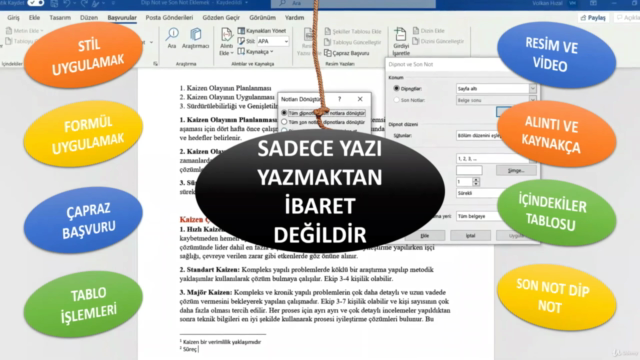
Task: Launch the Araştırmacı researcher tool
Action: pos(195,38)
